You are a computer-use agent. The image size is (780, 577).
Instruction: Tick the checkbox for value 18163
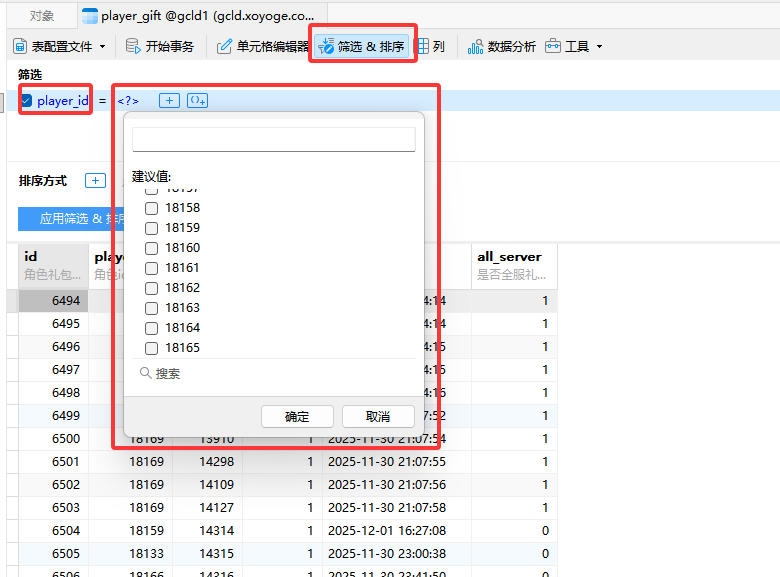(x=152, y=308)
